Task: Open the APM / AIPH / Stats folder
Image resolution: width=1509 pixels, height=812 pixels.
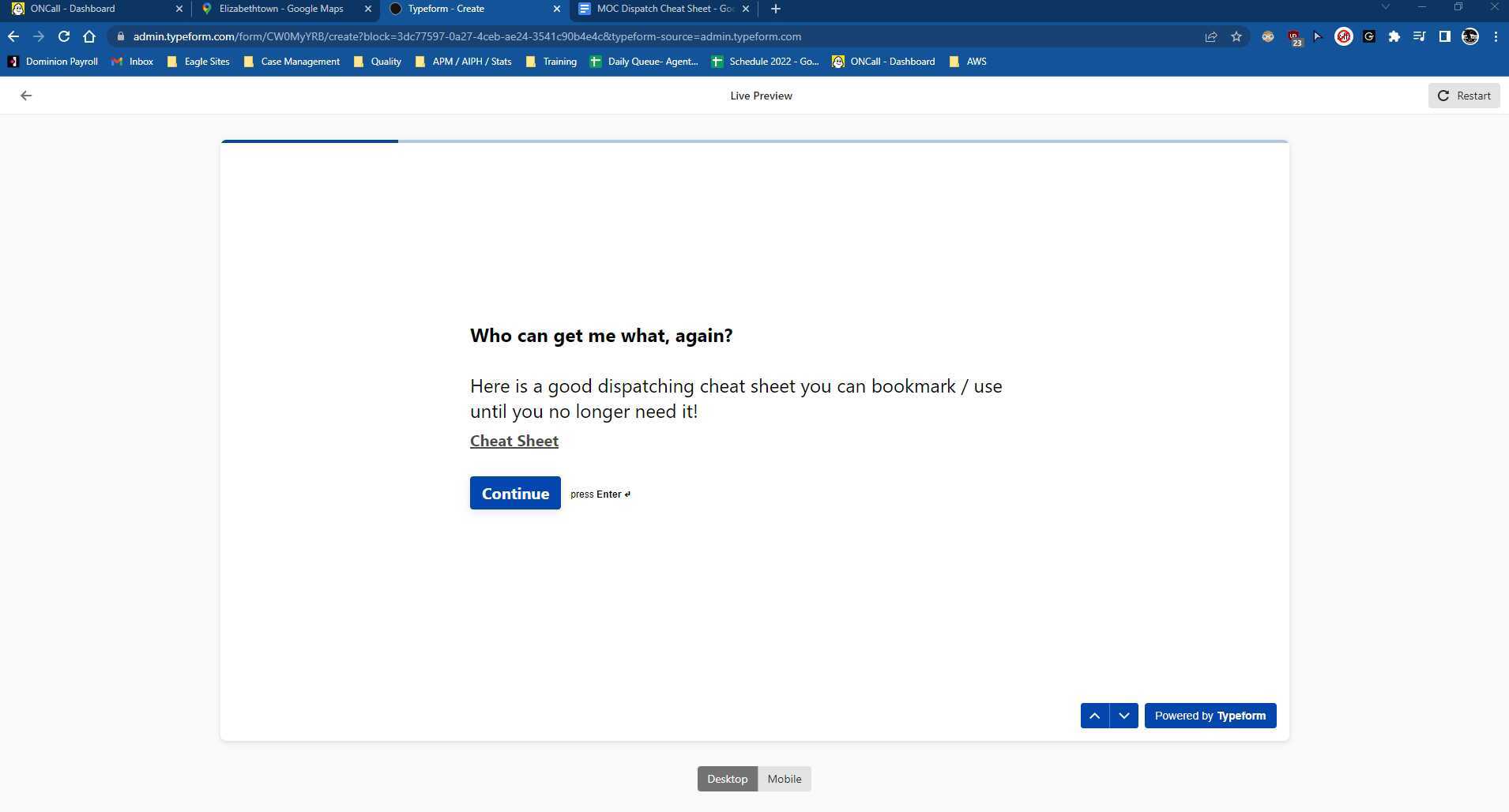Action: (463, 62)
